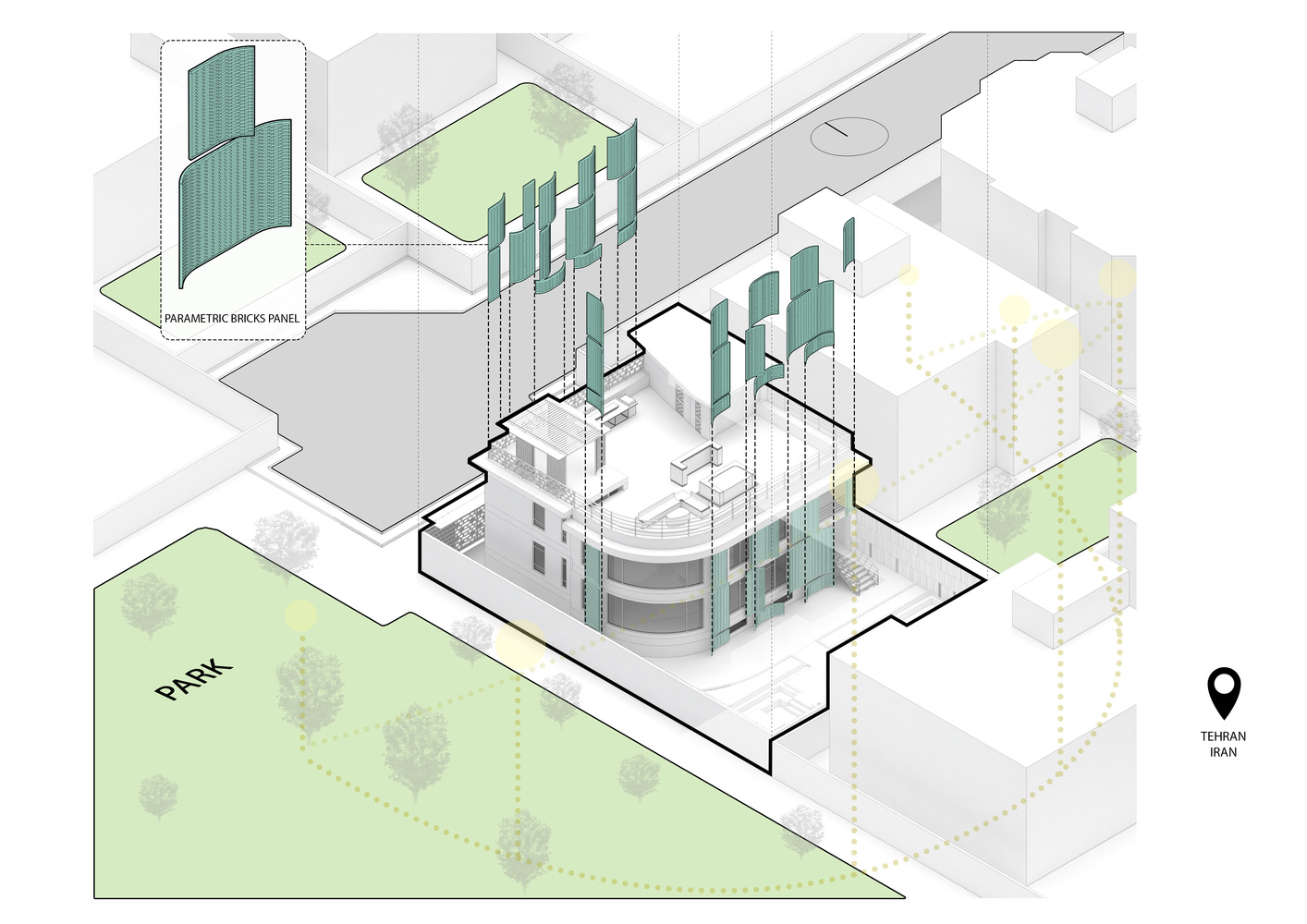
Task: Click the north arrow compass circle
Action: click(x=849, y=137)
